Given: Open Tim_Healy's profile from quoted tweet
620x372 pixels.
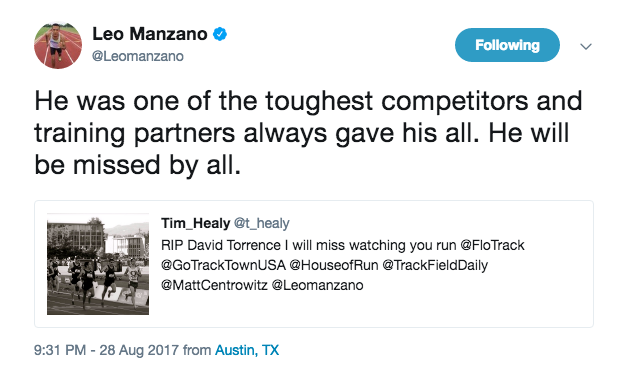Looking at the screenshot, I should 195,223.
